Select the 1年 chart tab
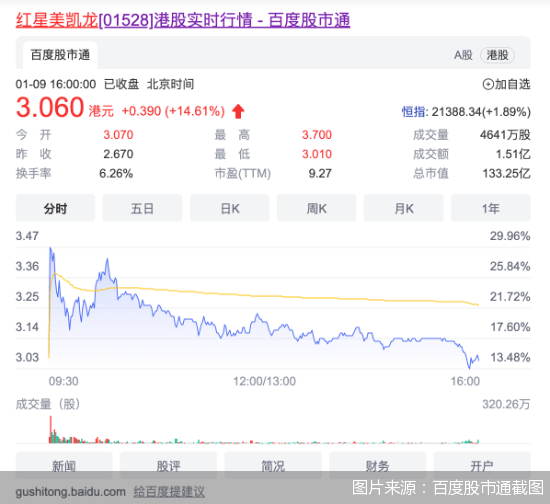 tap(491, 208)
